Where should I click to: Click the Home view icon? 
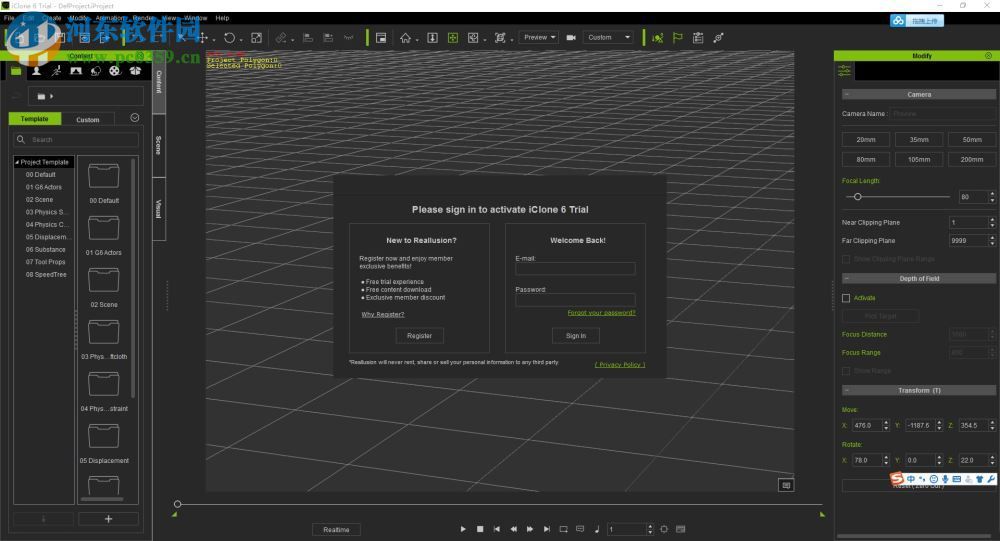pyautogui.click(x=405, y=38)
